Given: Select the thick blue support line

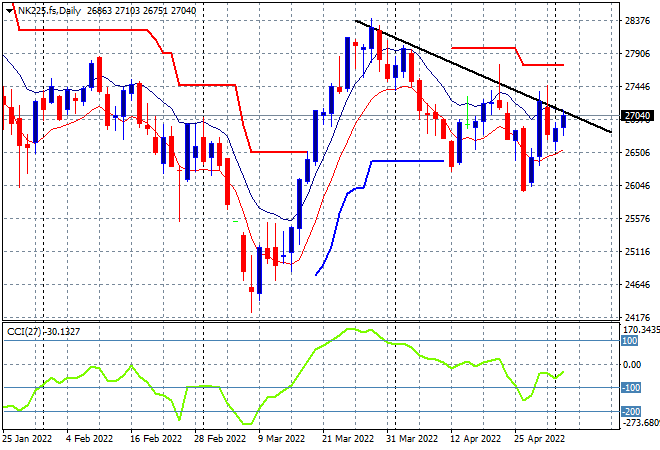Looking at the screenshot, I should tap(408, 161).
